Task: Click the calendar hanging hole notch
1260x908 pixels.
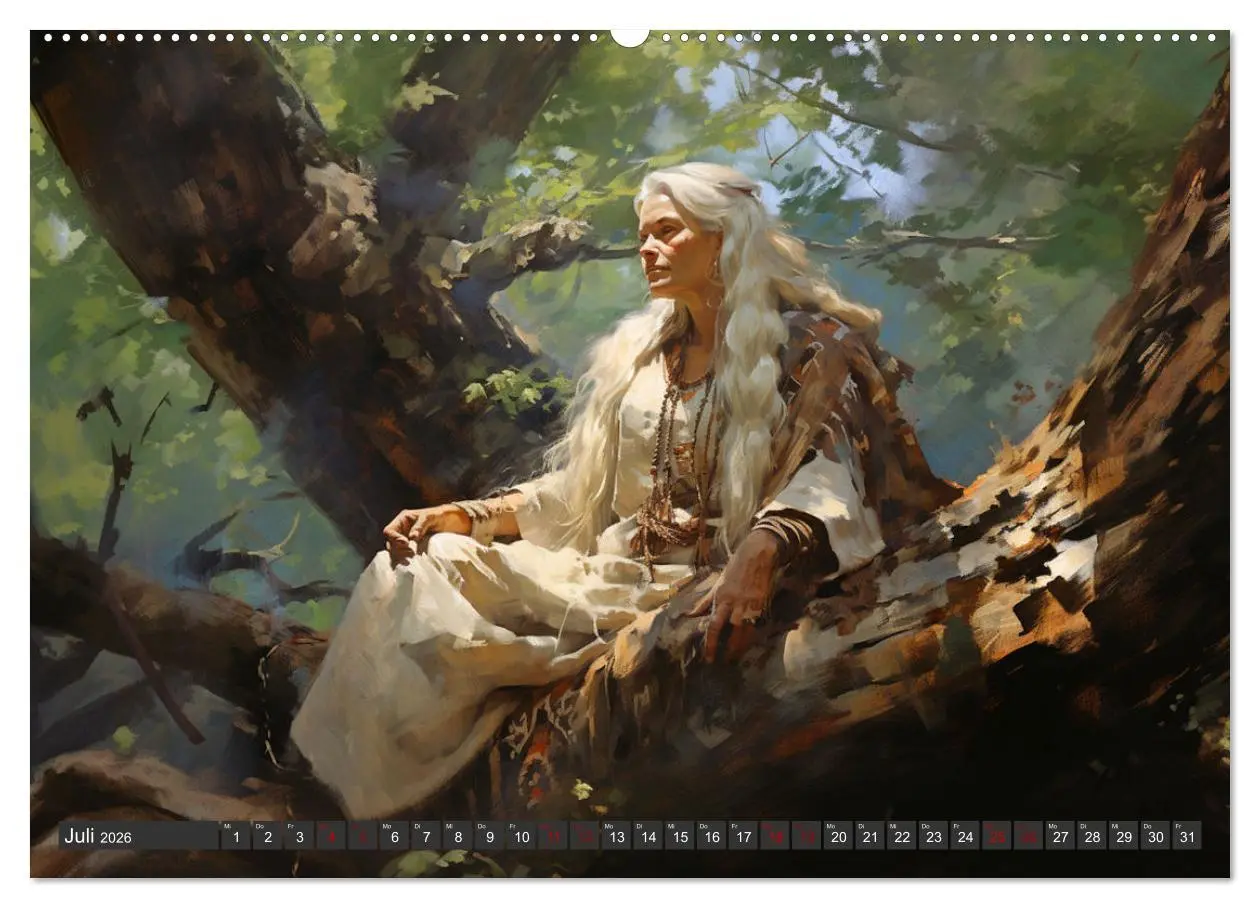Action: 630,36
